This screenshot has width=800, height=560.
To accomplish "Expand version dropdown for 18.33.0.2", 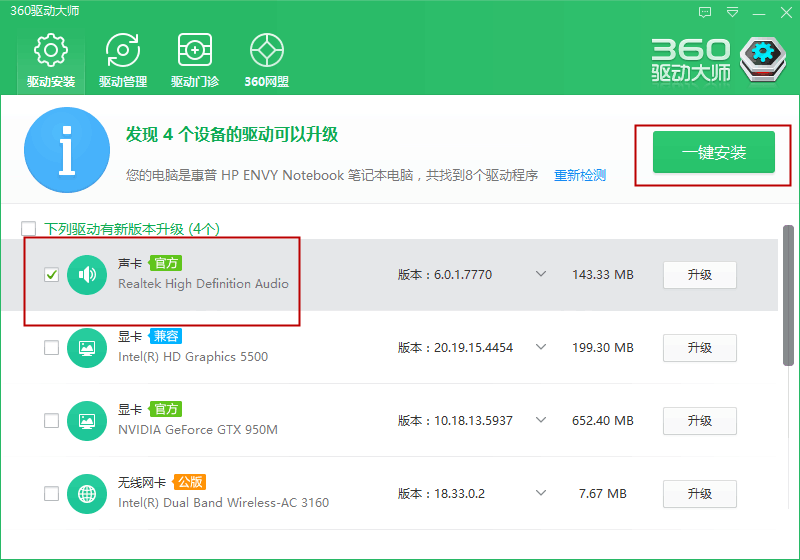I will (x=541, y=493).
